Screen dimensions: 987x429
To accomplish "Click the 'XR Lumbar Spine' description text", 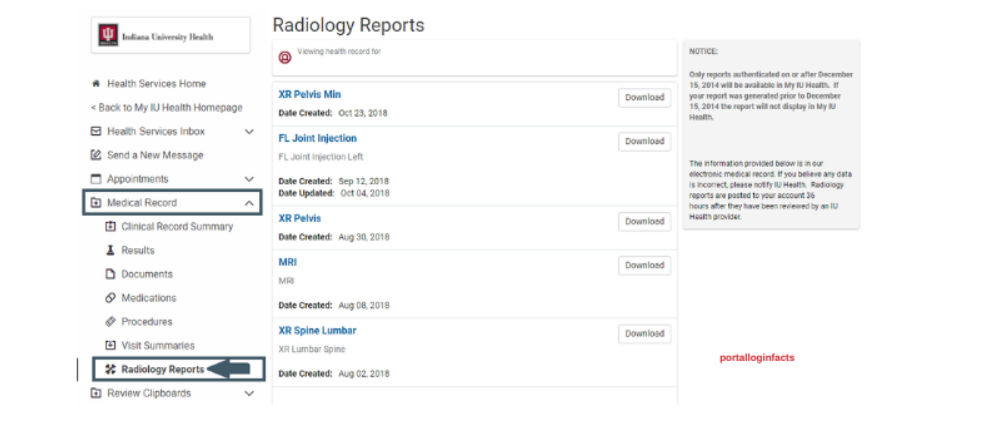I will point(312,349).
